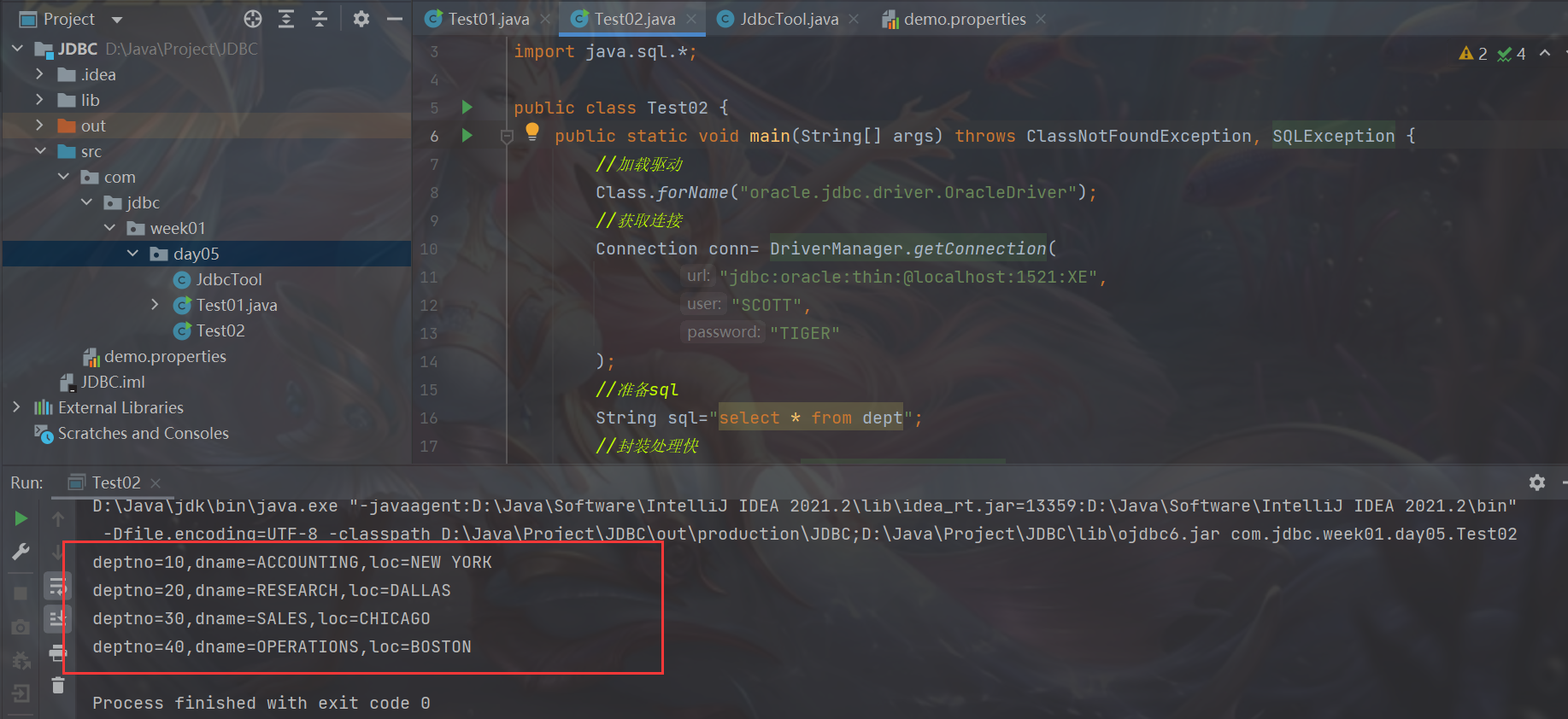Click the yellow warnings indicator showing 2
The height and width of the screenshot is (719, 1568).
pyautogui.click(x=1473, y=54)
